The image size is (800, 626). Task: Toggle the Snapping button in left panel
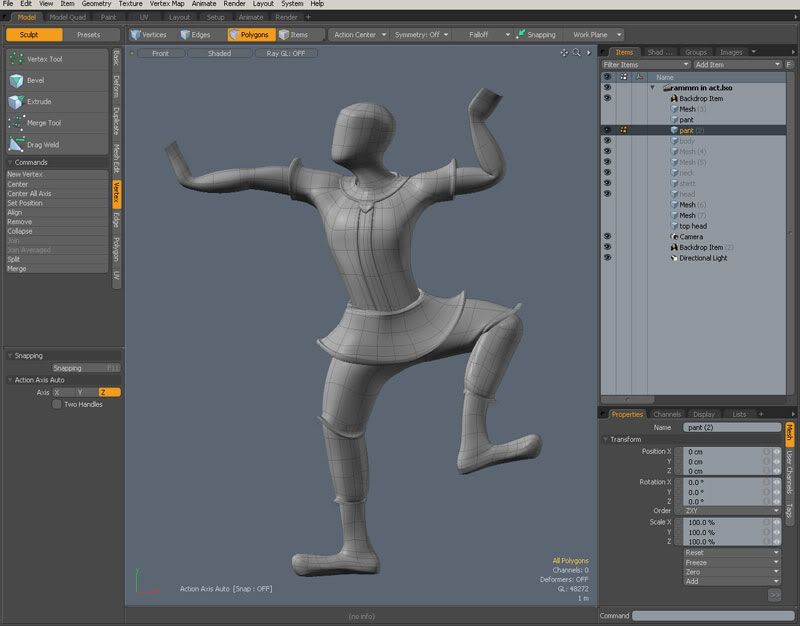(x=86, y=368)
